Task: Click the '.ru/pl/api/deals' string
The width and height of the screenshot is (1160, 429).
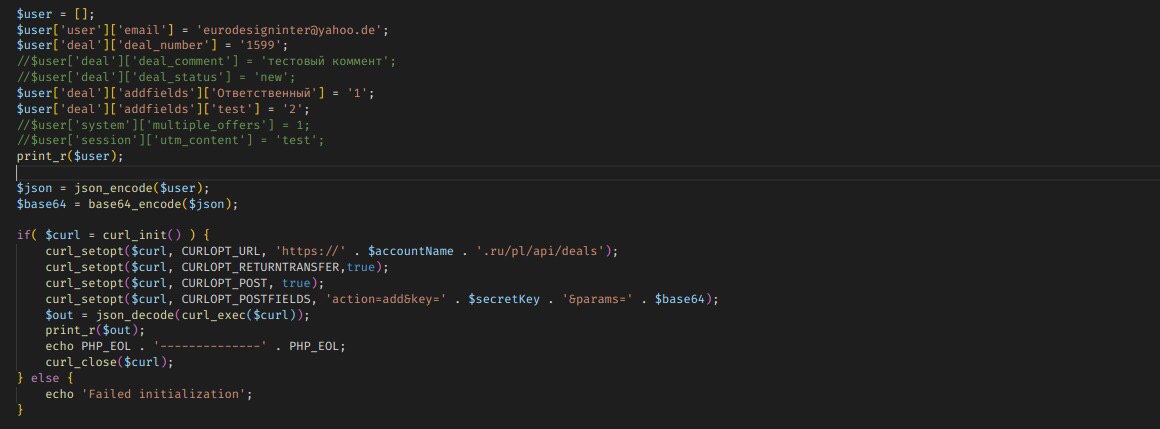Action: click(540, 251)
